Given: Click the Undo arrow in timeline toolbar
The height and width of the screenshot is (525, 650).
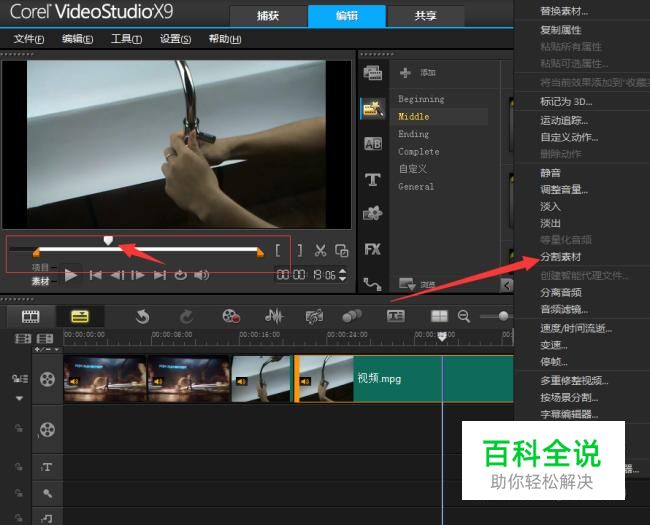Looking at the screenshot, I should tap(142, 317).
